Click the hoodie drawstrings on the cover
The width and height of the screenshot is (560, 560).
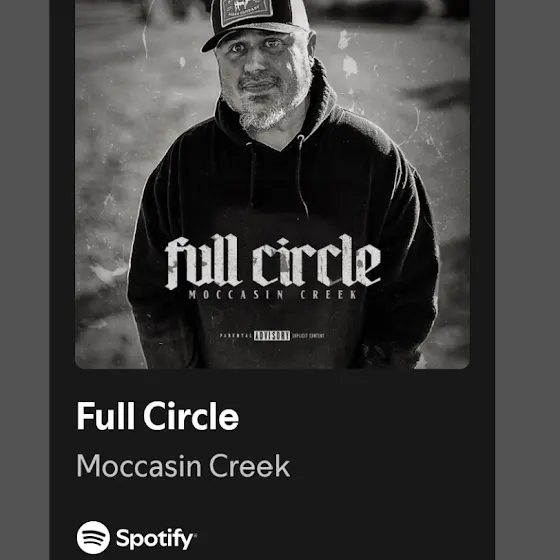click(277, 173)
